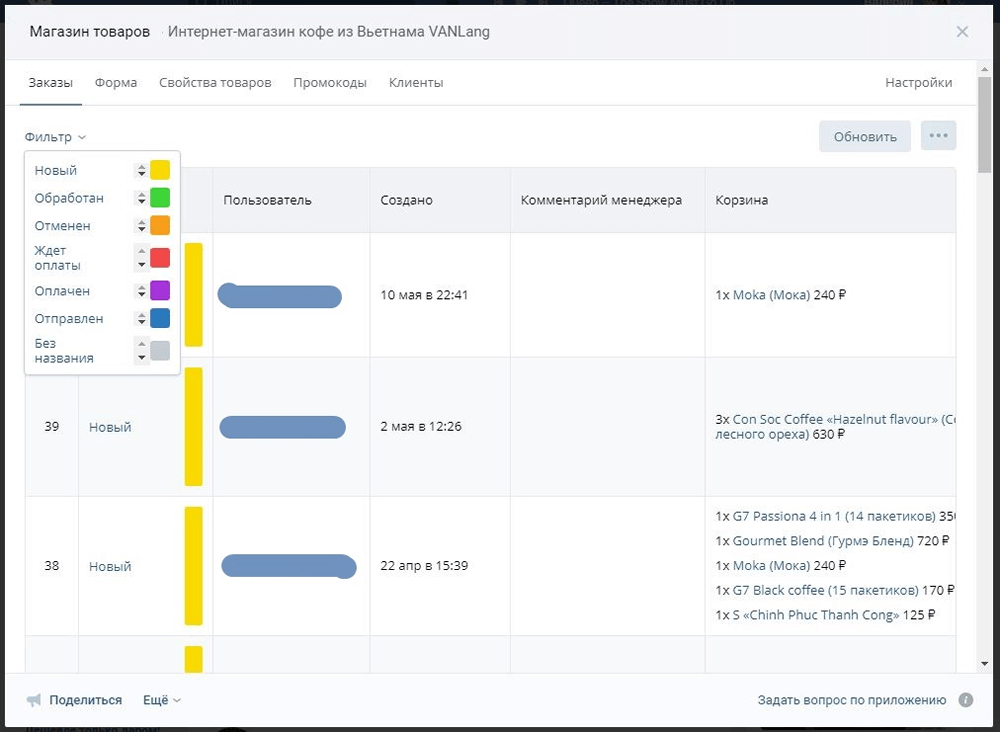Open the app info icon
This screenshot has height=732, width=1000.
[x=966, y=700]
